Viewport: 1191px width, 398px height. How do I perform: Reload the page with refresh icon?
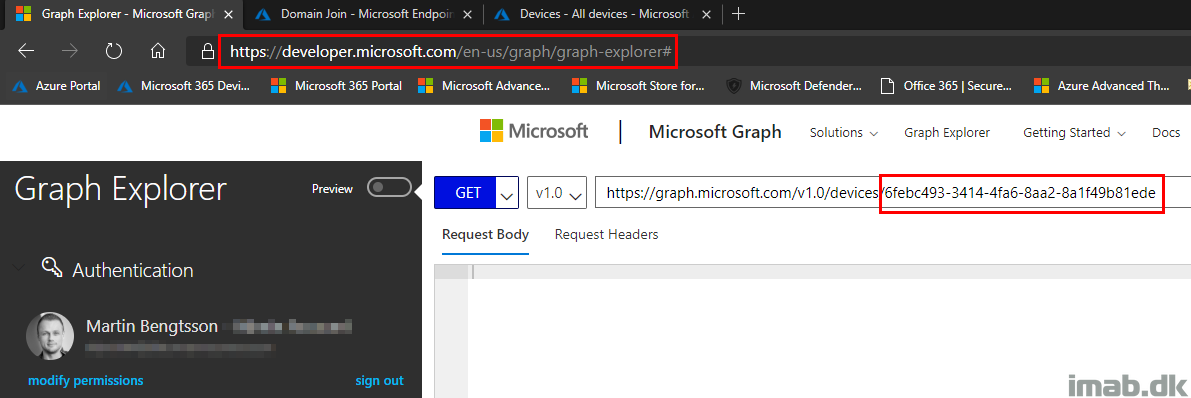pos(114,51)
